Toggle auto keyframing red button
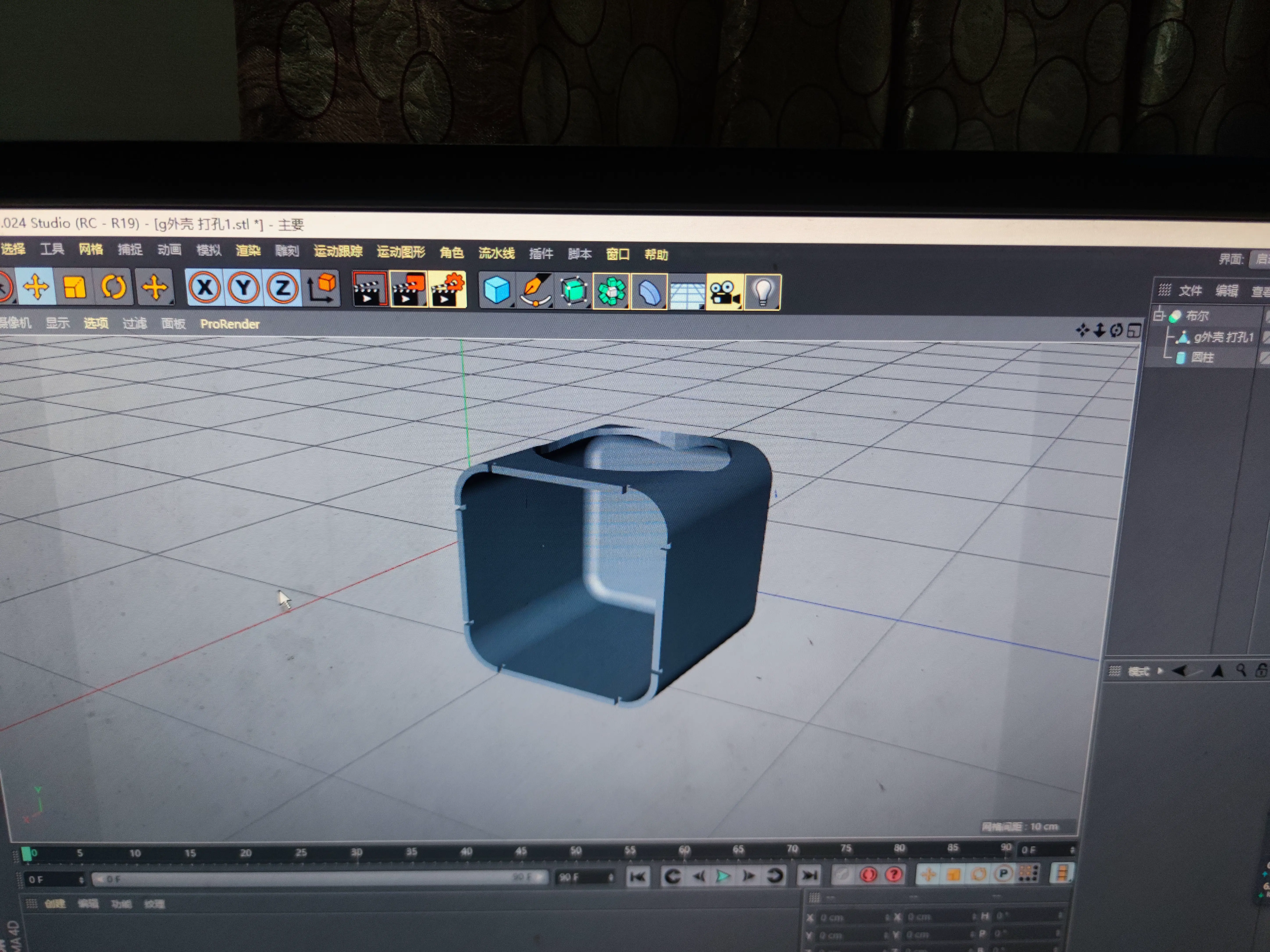Viewport: 1270px width, 952px height. click(868, 875)
